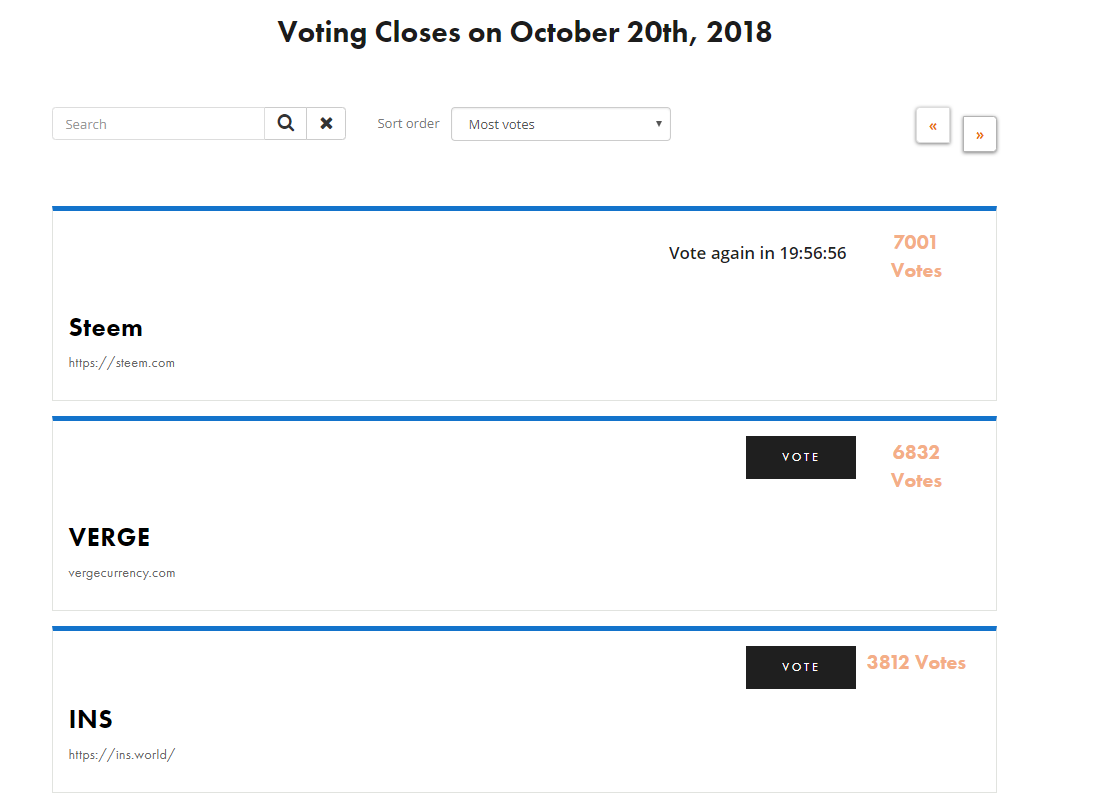1112x795 pixels.
Task: Open the Most votes sort dropdown
Action: [561, 124]
